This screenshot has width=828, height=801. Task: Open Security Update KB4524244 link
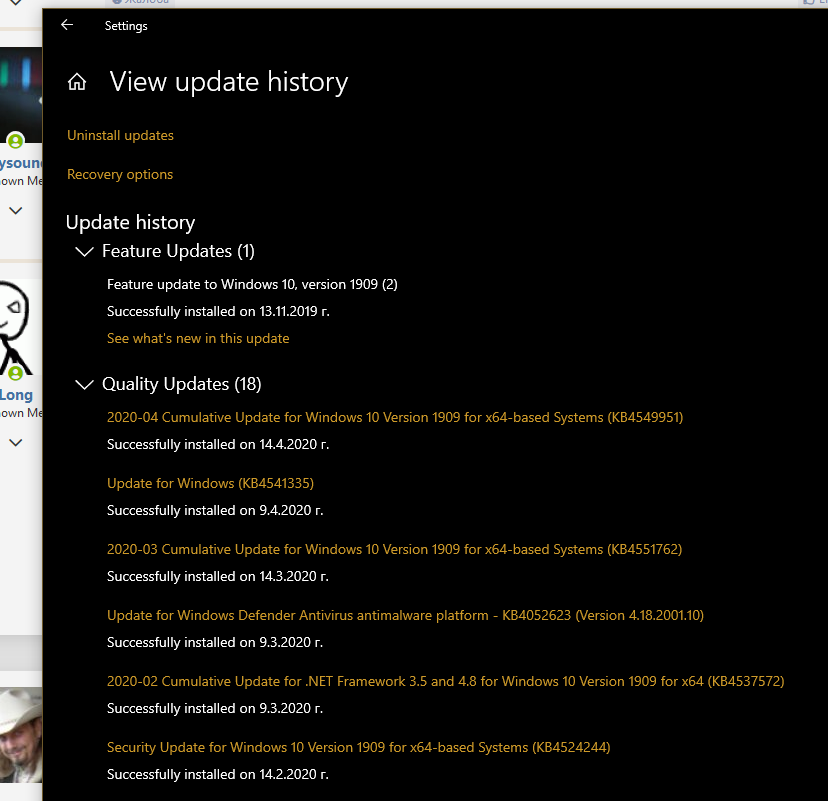pos(359,747)
